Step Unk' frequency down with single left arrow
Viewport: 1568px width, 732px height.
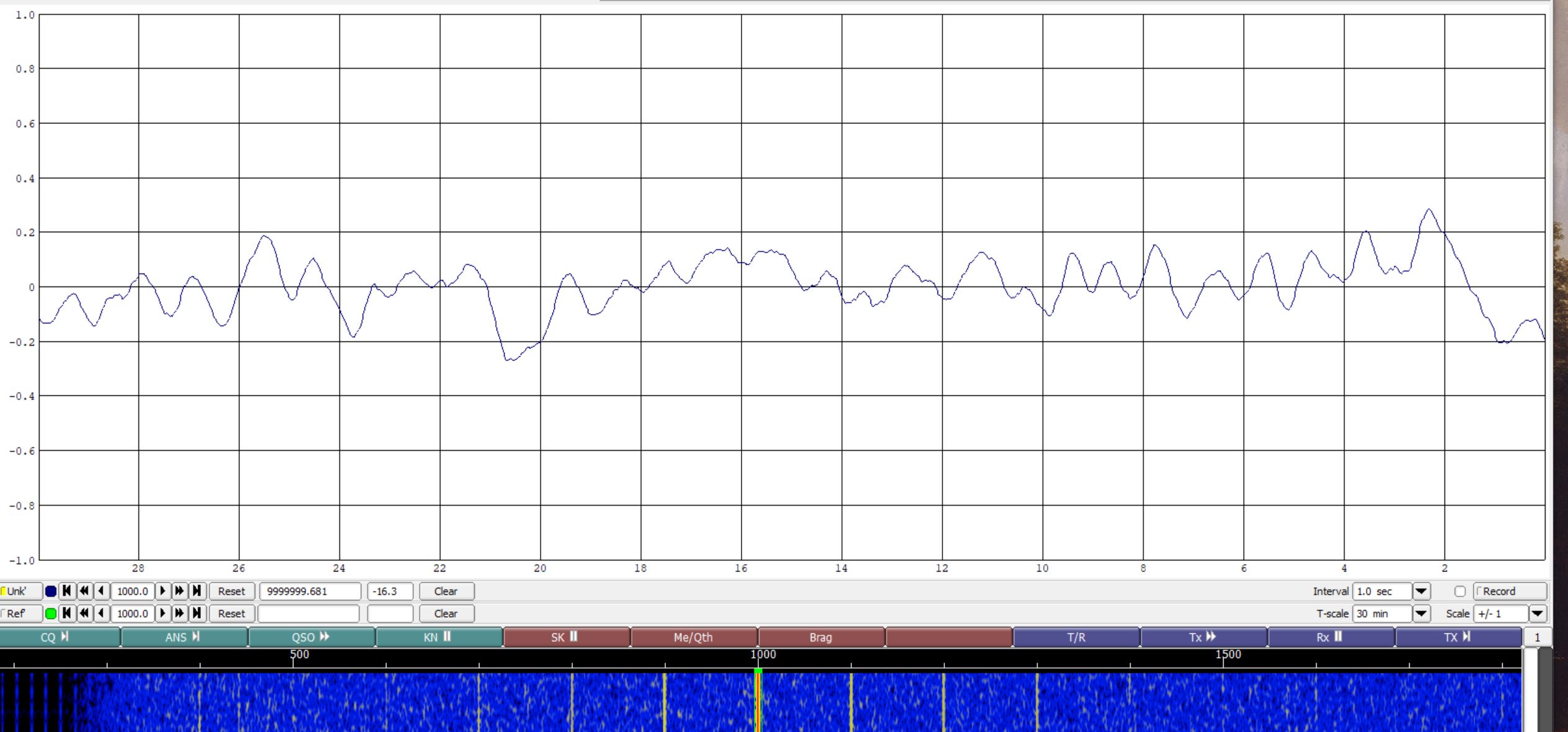[101, 591]
